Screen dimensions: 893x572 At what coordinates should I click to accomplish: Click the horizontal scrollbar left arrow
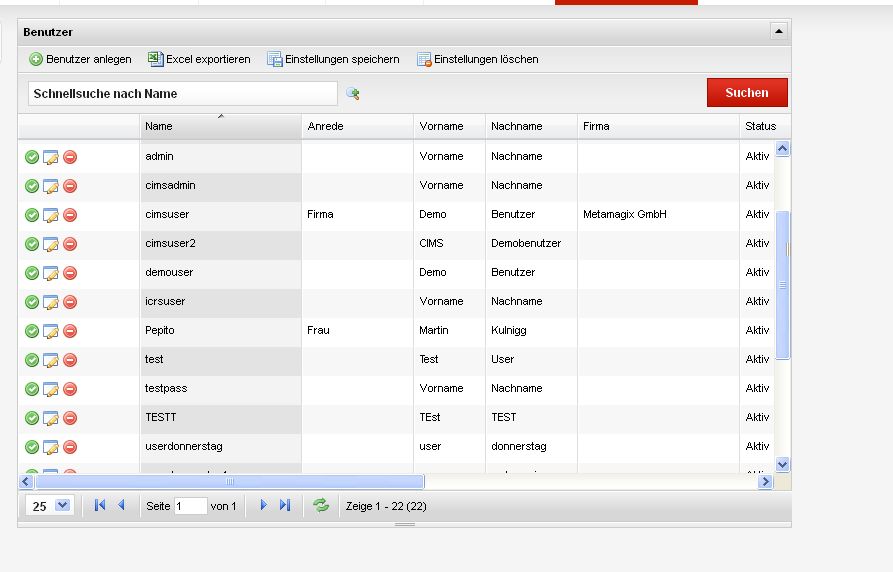pyautogui.click(x=25, y=482)
